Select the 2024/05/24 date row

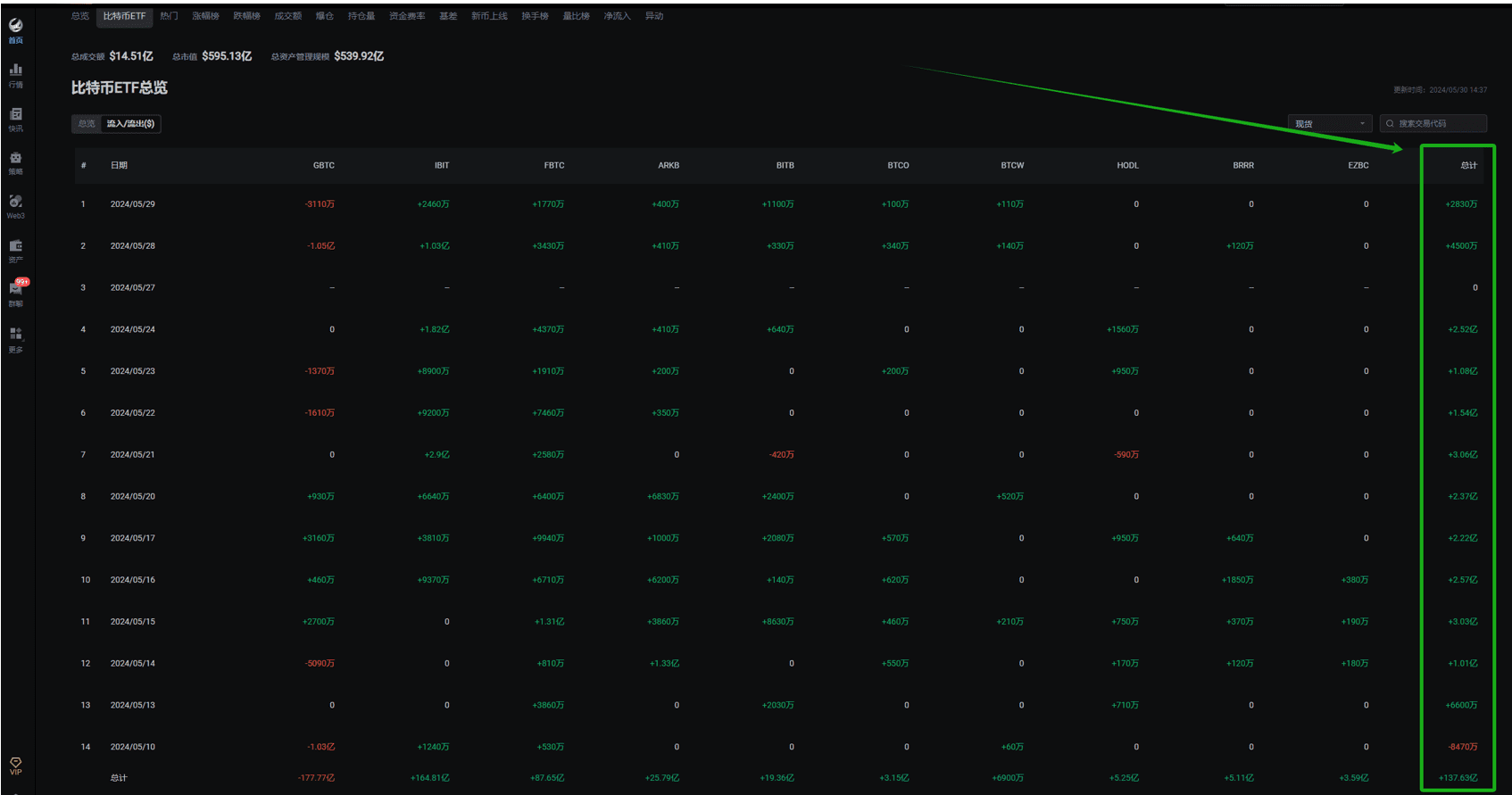click(x=133, y=329)
